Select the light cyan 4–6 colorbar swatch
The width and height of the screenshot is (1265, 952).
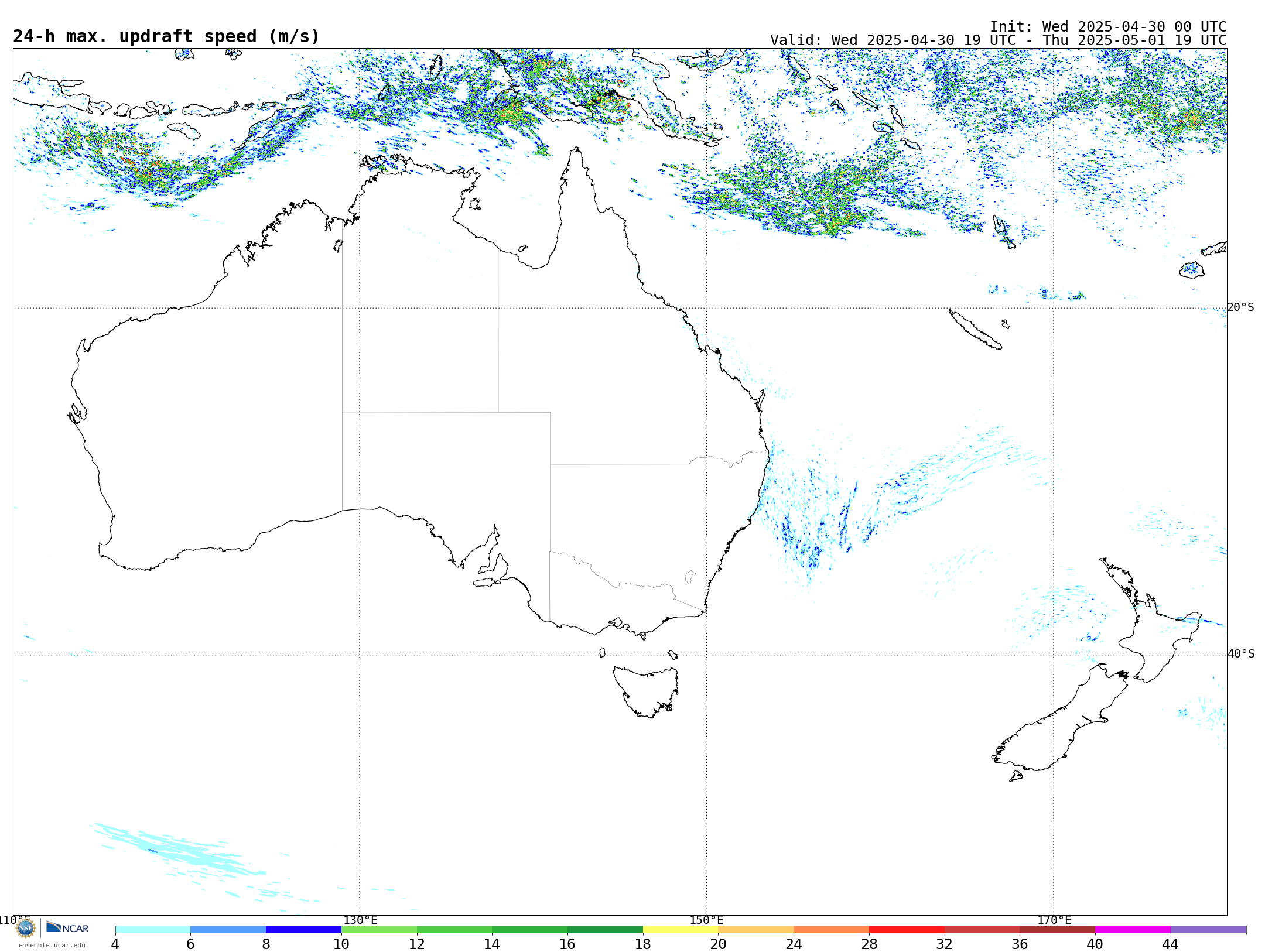click(153, 930)
